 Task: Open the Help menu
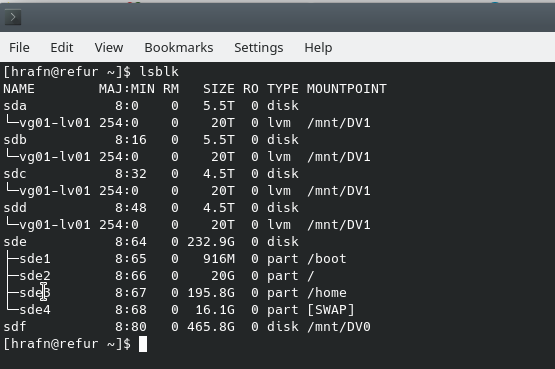318,48
